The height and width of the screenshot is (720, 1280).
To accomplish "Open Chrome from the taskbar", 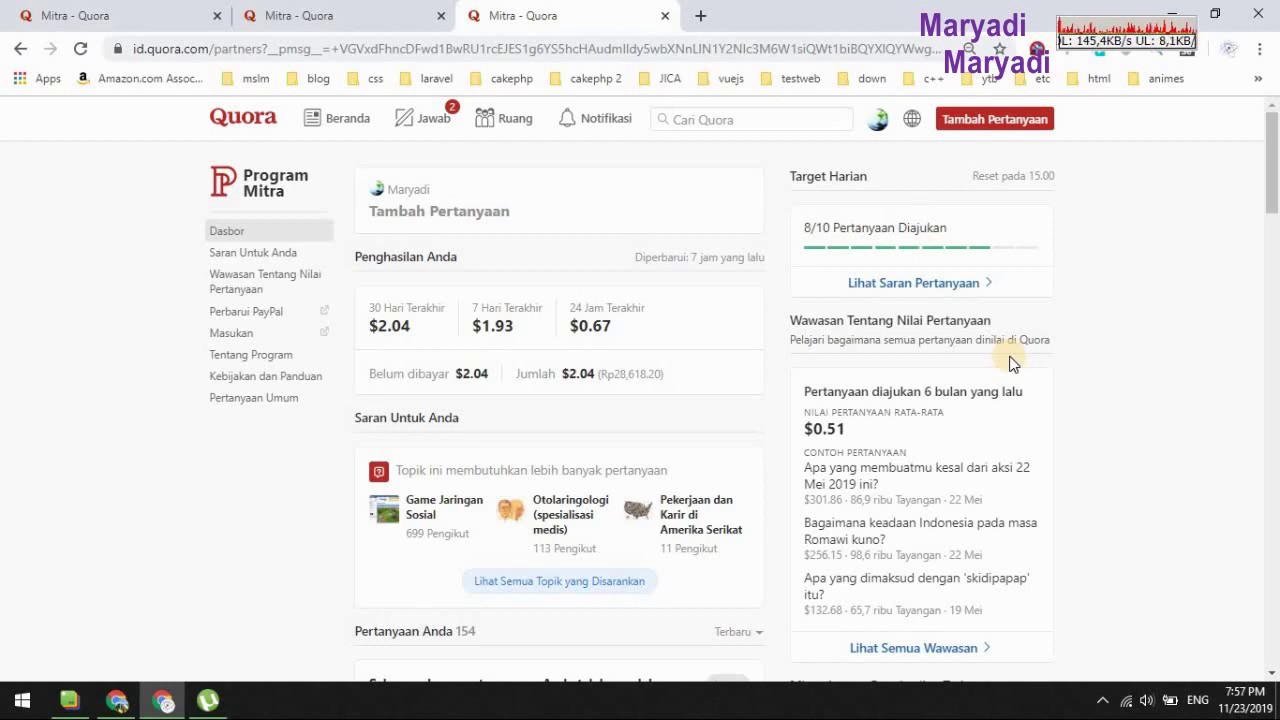I will point(117,700).
